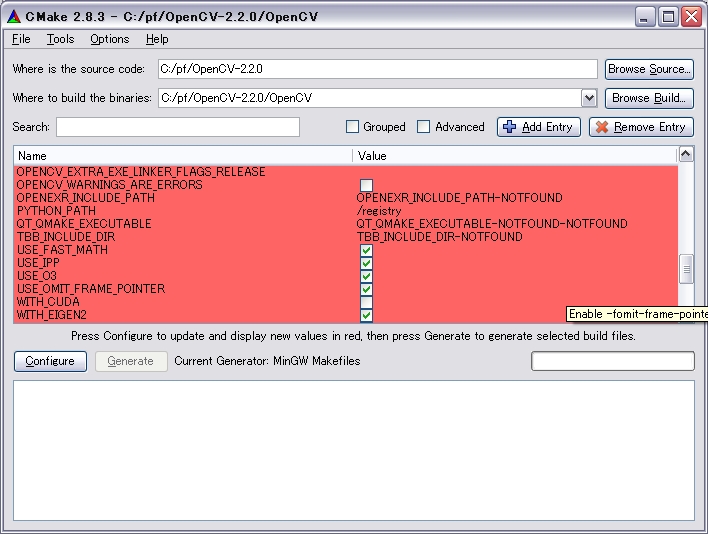Screen dimensions: 708x534
Task: Select the USE_IPP entry name
Action: [38, 263]
